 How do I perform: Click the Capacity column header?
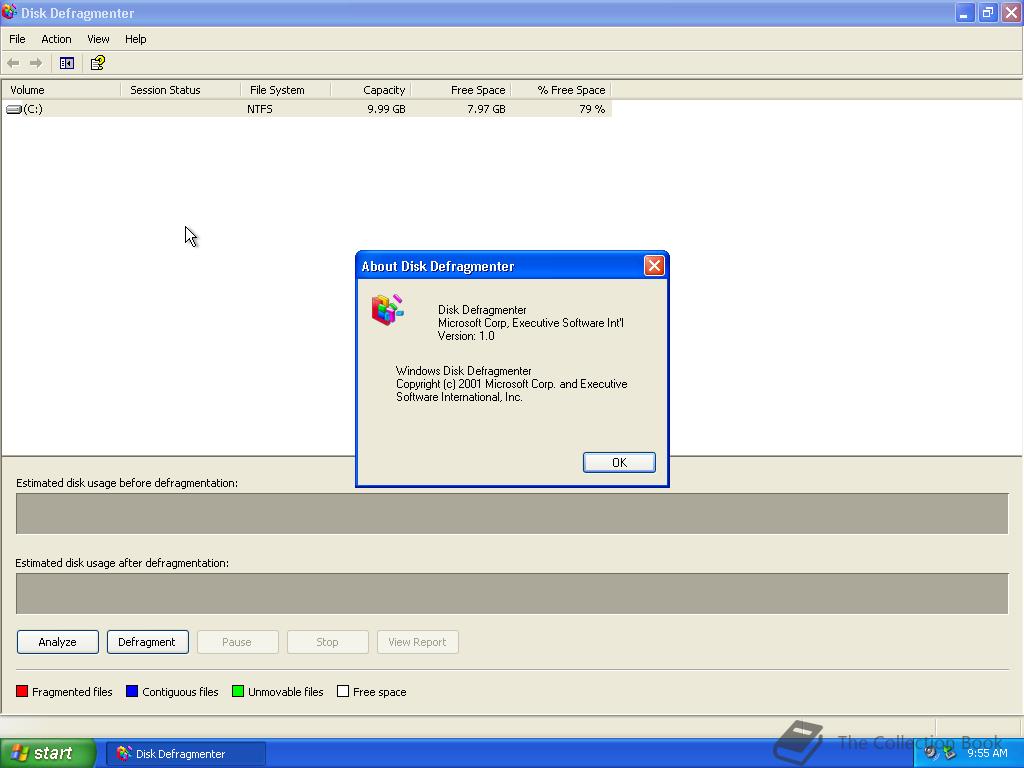370,90
